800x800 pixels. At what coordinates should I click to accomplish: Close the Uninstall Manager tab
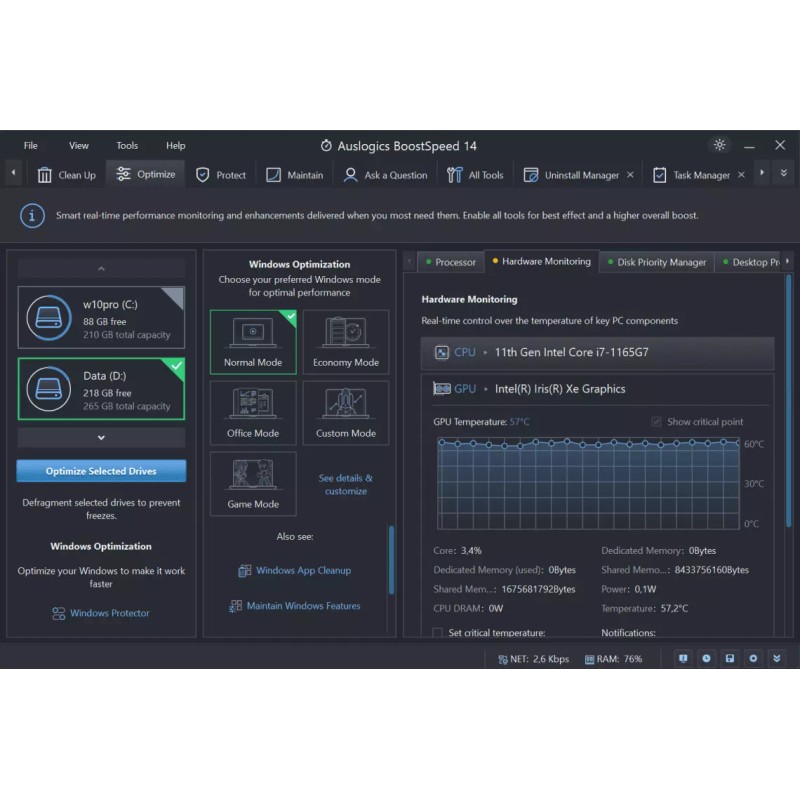[630, 175]
